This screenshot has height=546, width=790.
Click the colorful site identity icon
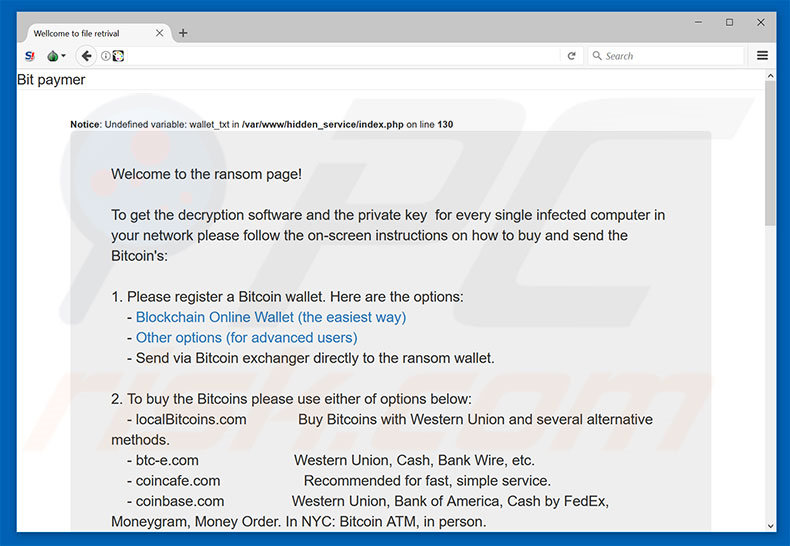pos(118,56)
